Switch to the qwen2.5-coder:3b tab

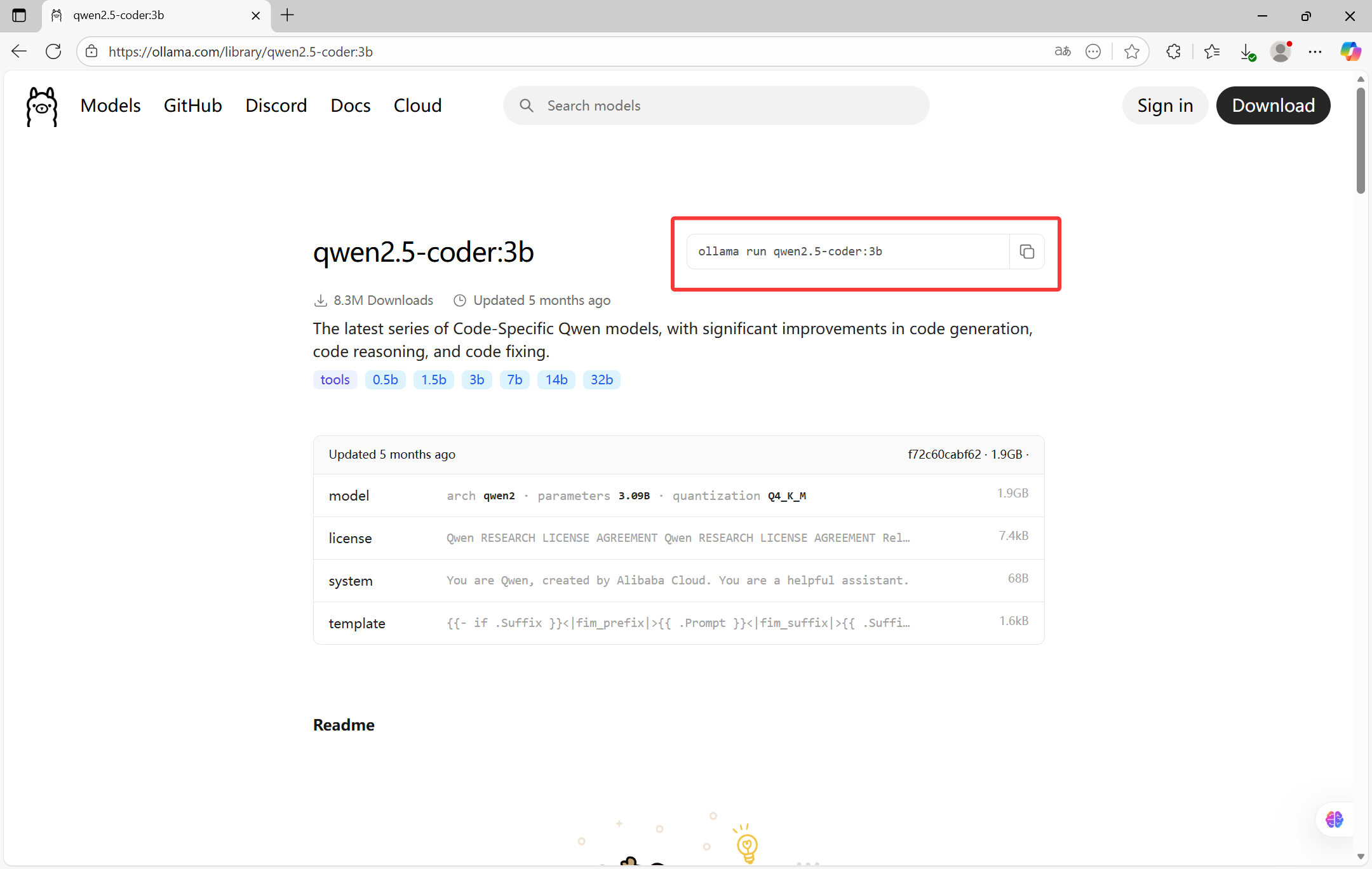(x=156, y=15)
